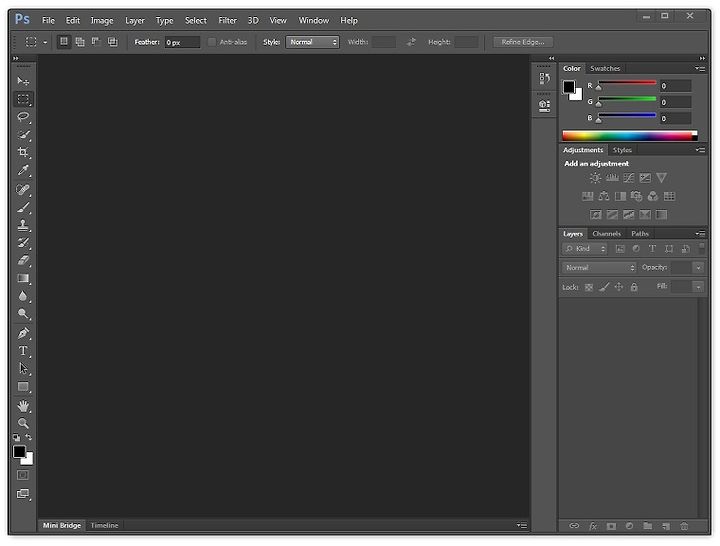Select the Spot Healing Brush tool

click(23, 189)
